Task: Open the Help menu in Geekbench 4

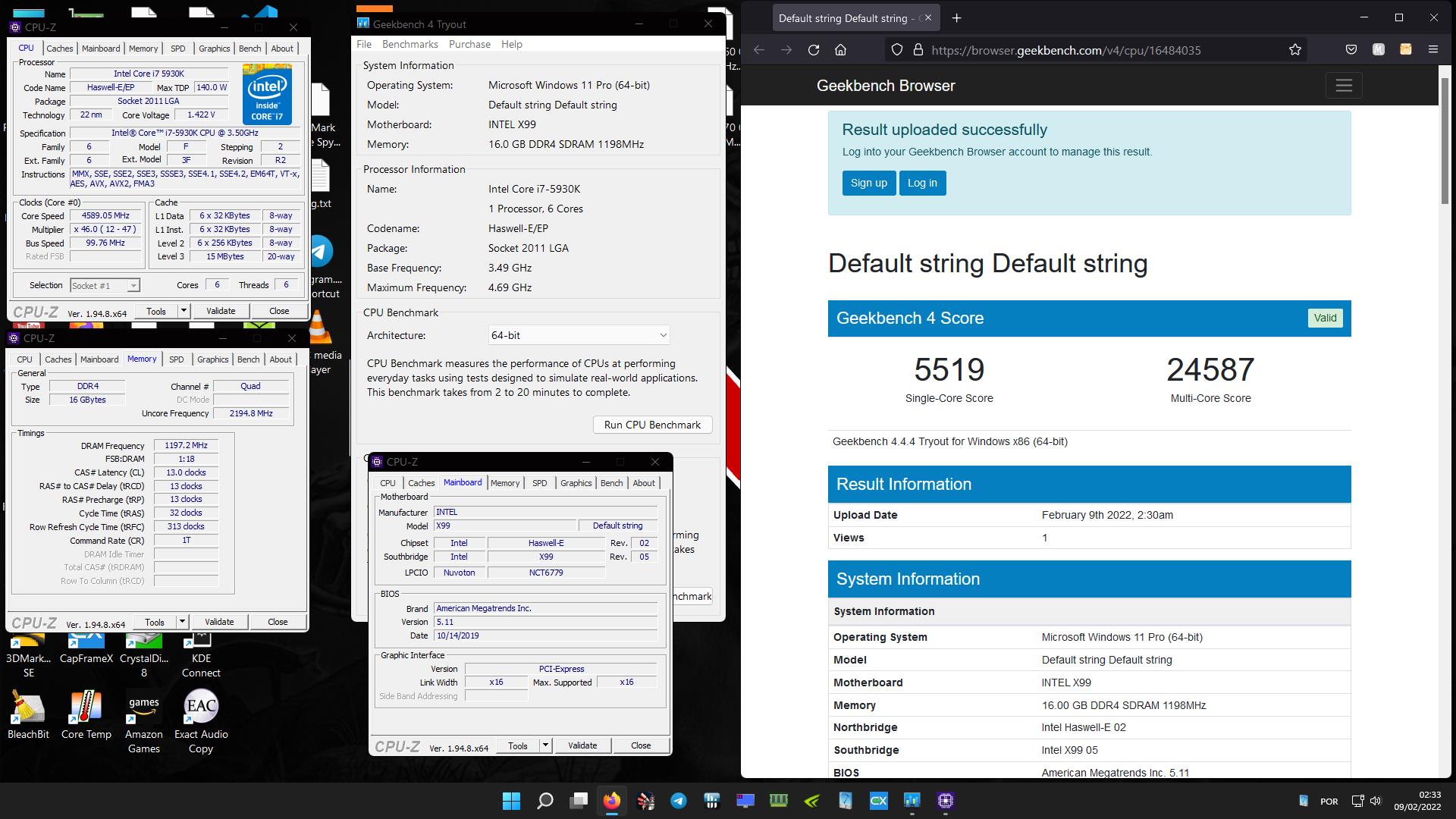Action: click(x=512, y=44)
